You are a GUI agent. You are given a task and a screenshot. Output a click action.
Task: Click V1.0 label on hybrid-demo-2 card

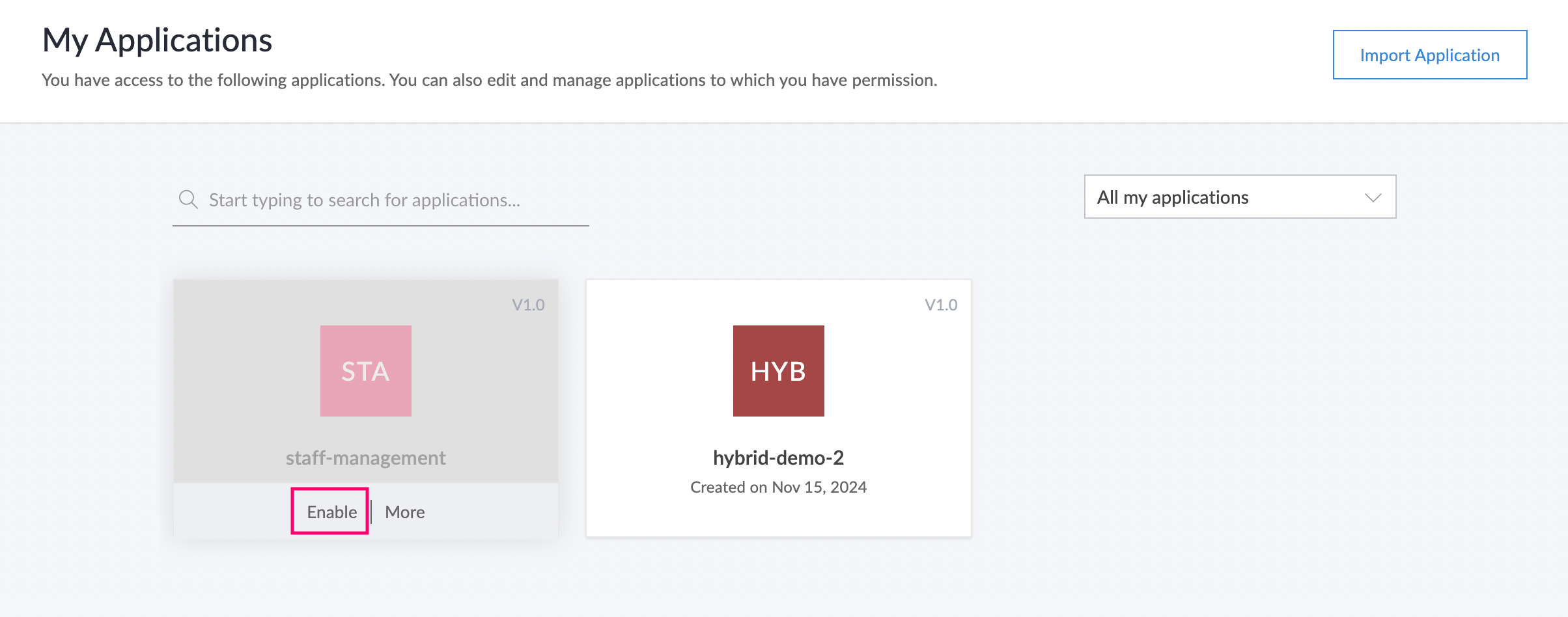941,305
